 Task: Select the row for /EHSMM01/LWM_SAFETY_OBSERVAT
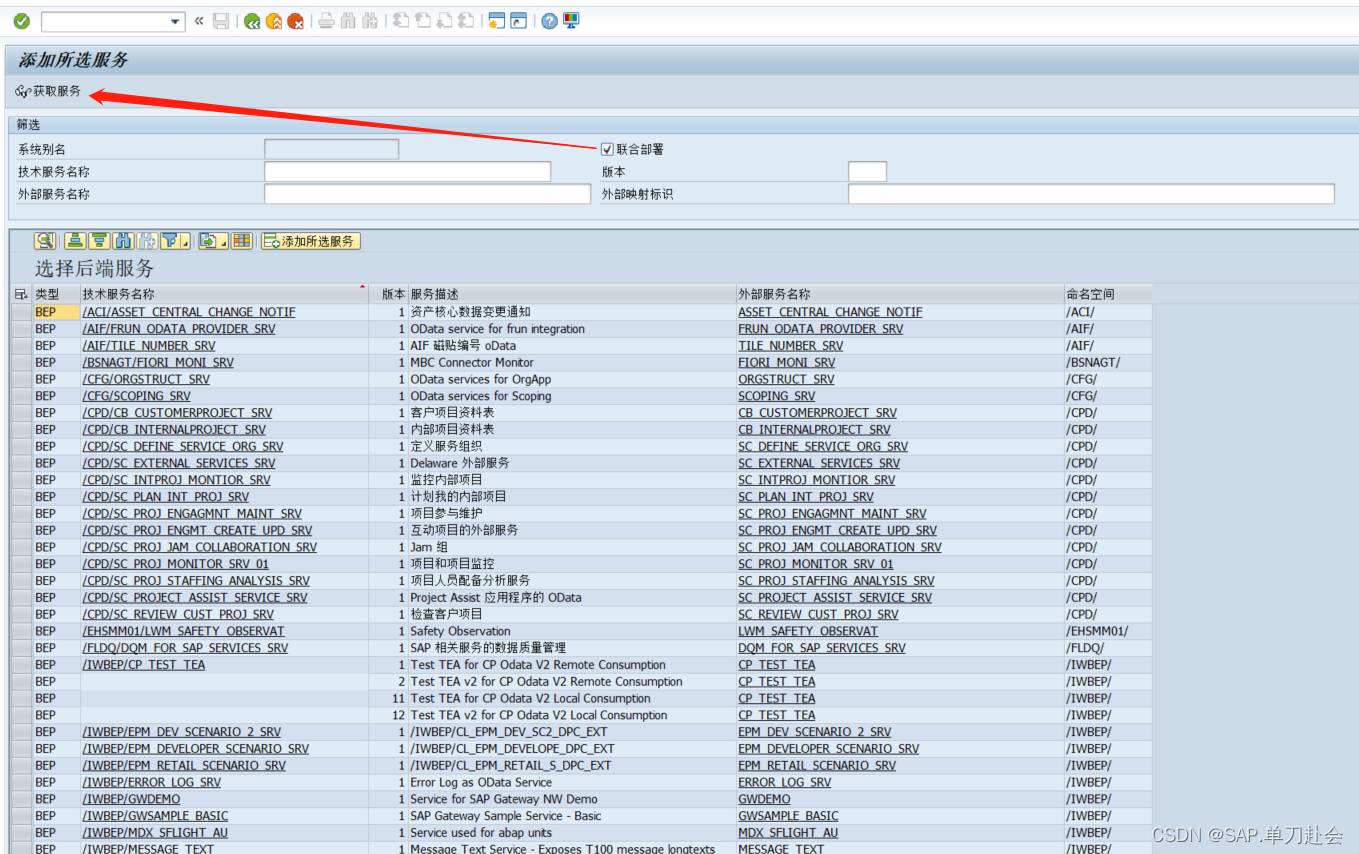pos(21,631)
